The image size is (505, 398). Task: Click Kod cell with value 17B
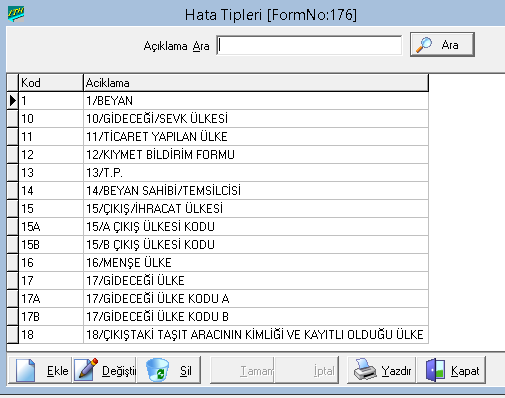tap(51, 317)
